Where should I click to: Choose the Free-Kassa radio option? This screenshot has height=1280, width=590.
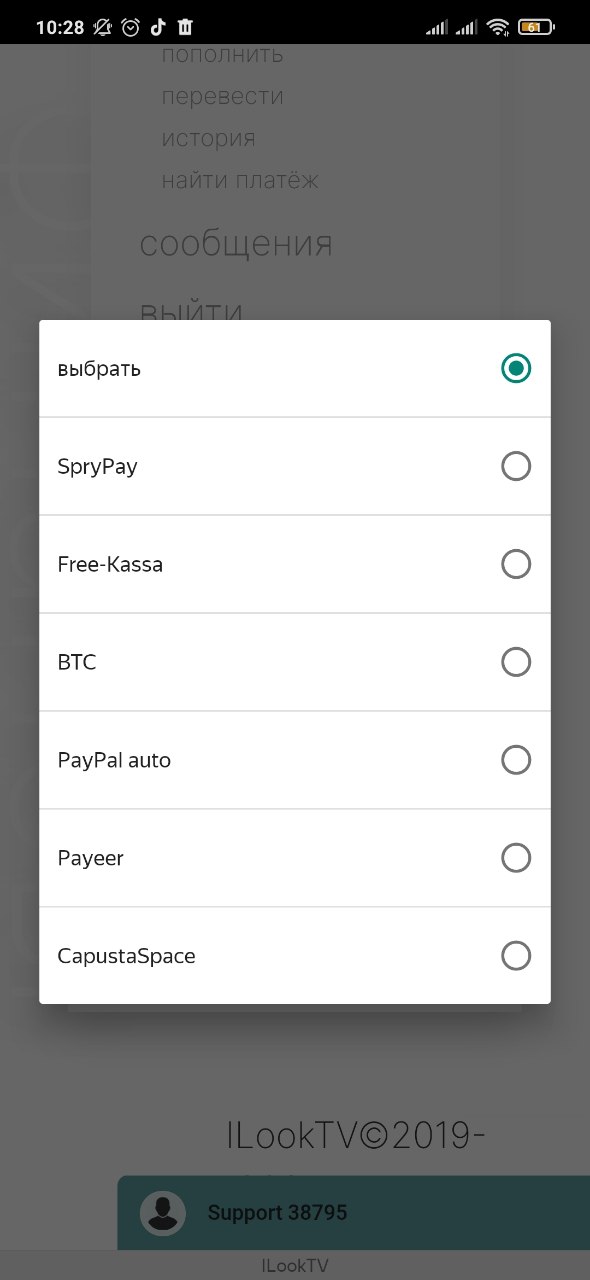coord(516,564)
